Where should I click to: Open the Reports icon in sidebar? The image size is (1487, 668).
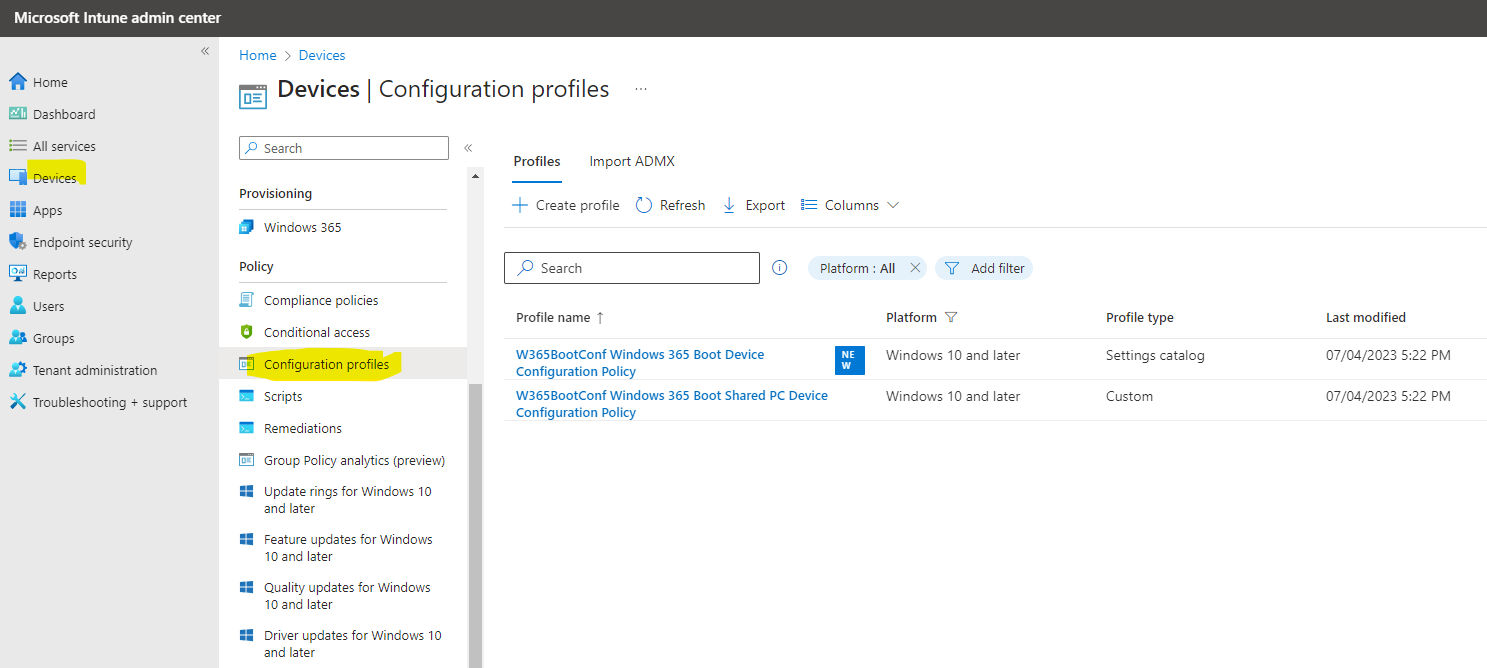17,274
